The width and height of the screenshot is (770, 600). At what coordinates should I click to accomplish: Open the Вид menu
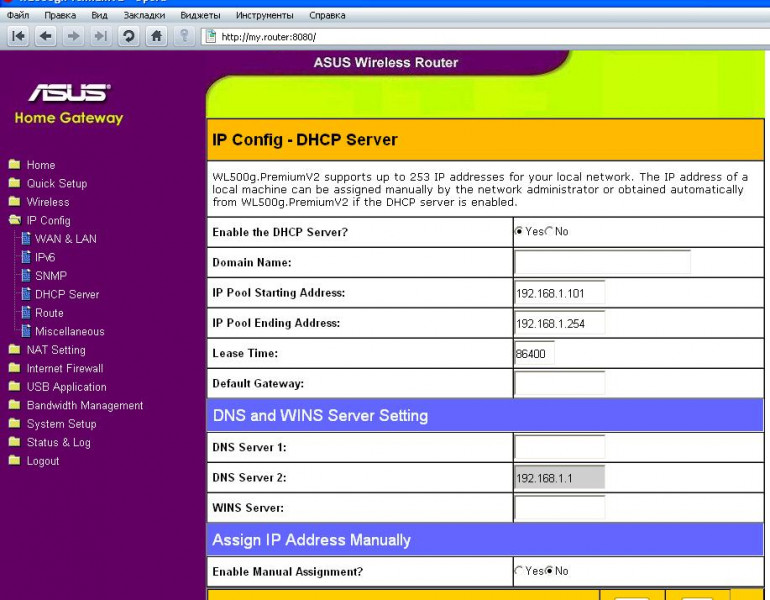point(99,15)
